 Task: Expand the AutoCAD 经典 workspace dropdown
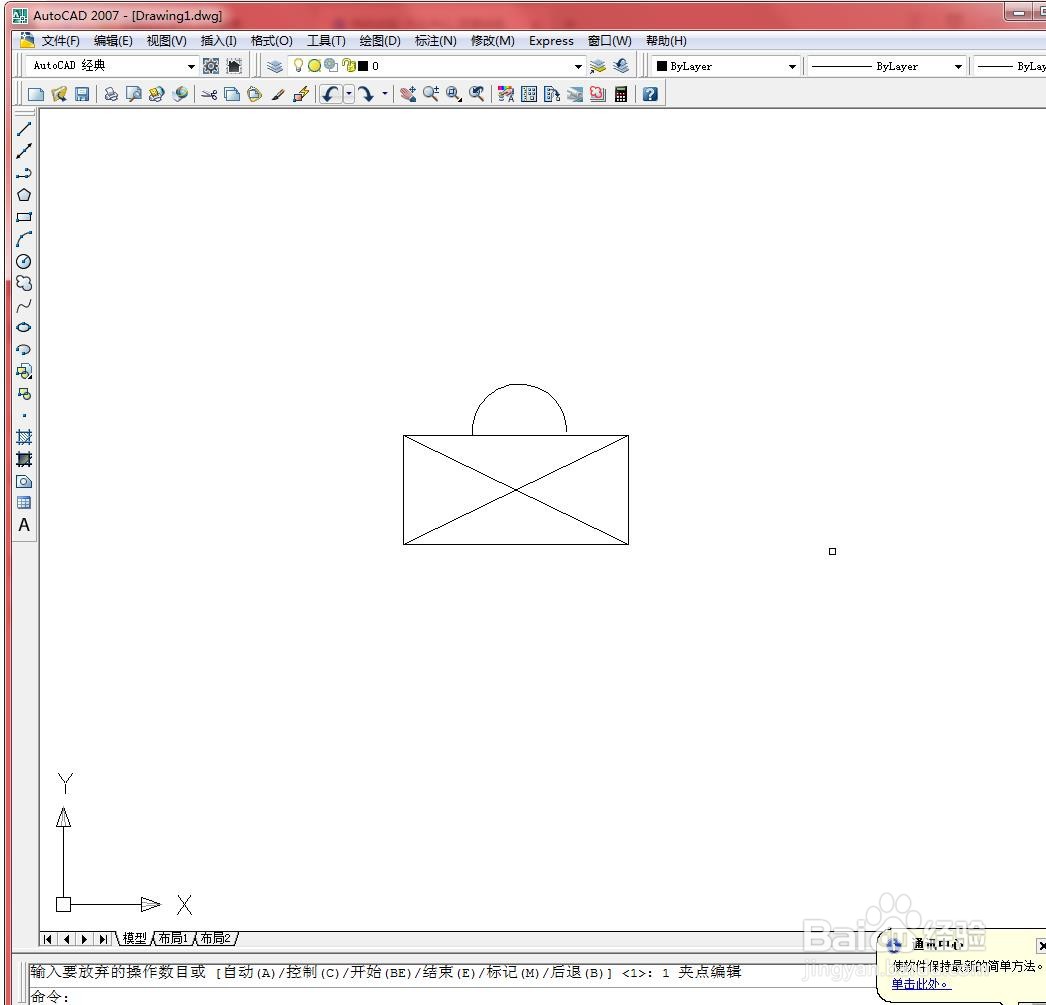pyautogui.click(x=191, y=66)
